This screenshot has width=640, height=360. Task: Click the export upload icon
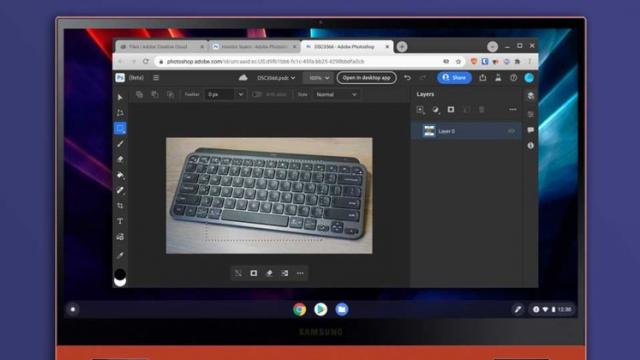[x=482, y=78]
